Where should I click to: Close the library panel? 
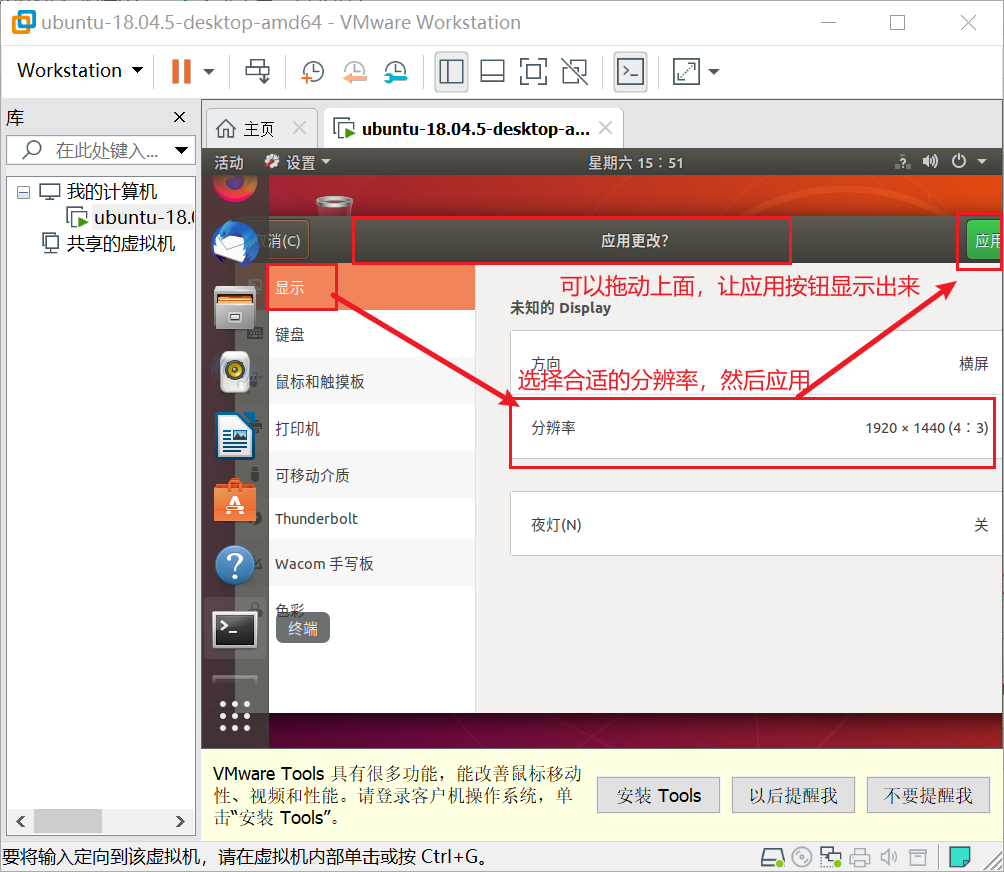tap(179, 117)
